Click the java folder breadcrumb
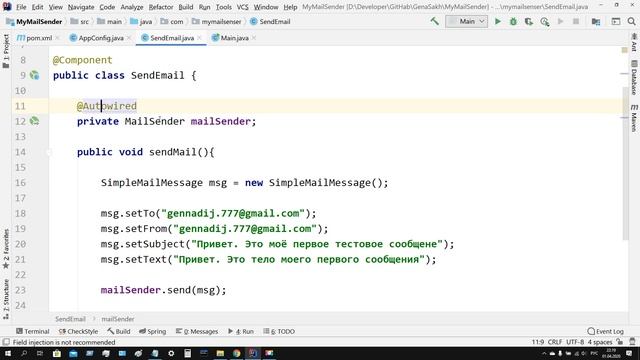This screenshot has width=640, height=360. [141, 21]
